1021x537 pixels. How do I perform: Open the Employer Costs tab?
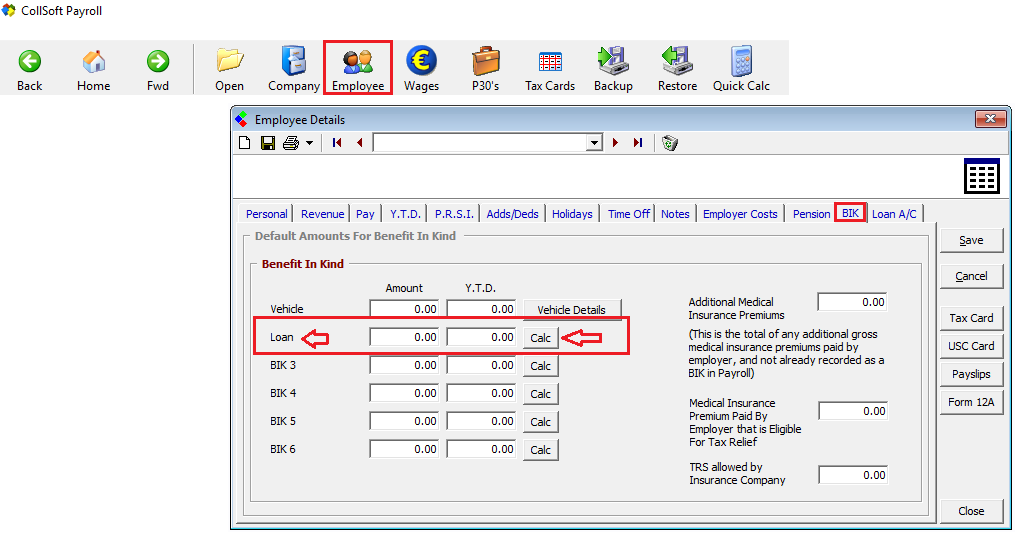740,213
